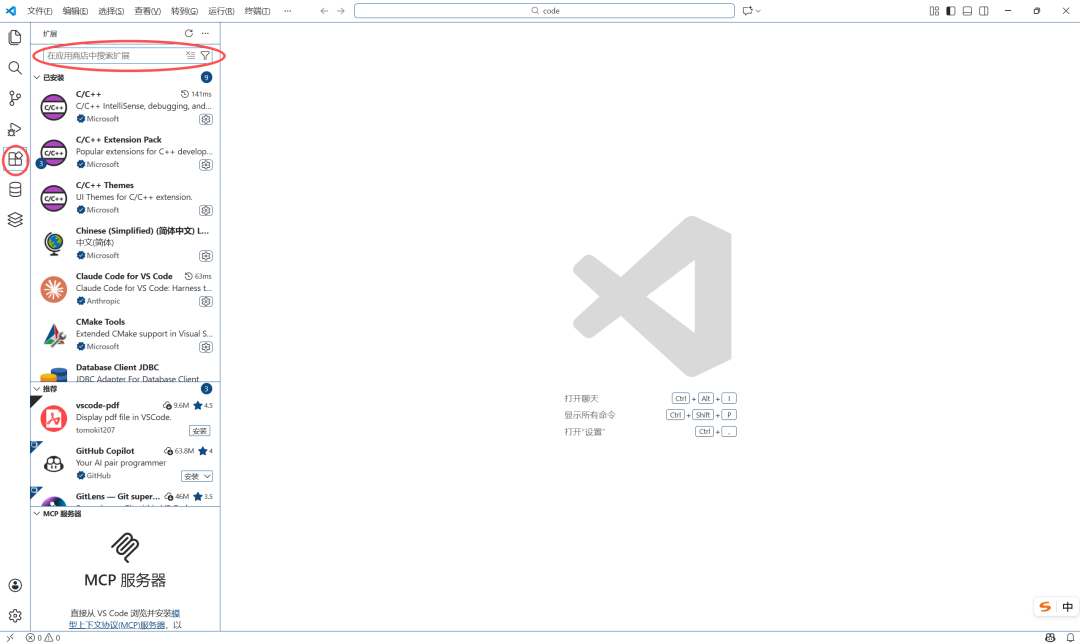This screenshot has height=644, width=1080.
Task: Toggle the primary side bar visibility
Action: click(951, 11)
